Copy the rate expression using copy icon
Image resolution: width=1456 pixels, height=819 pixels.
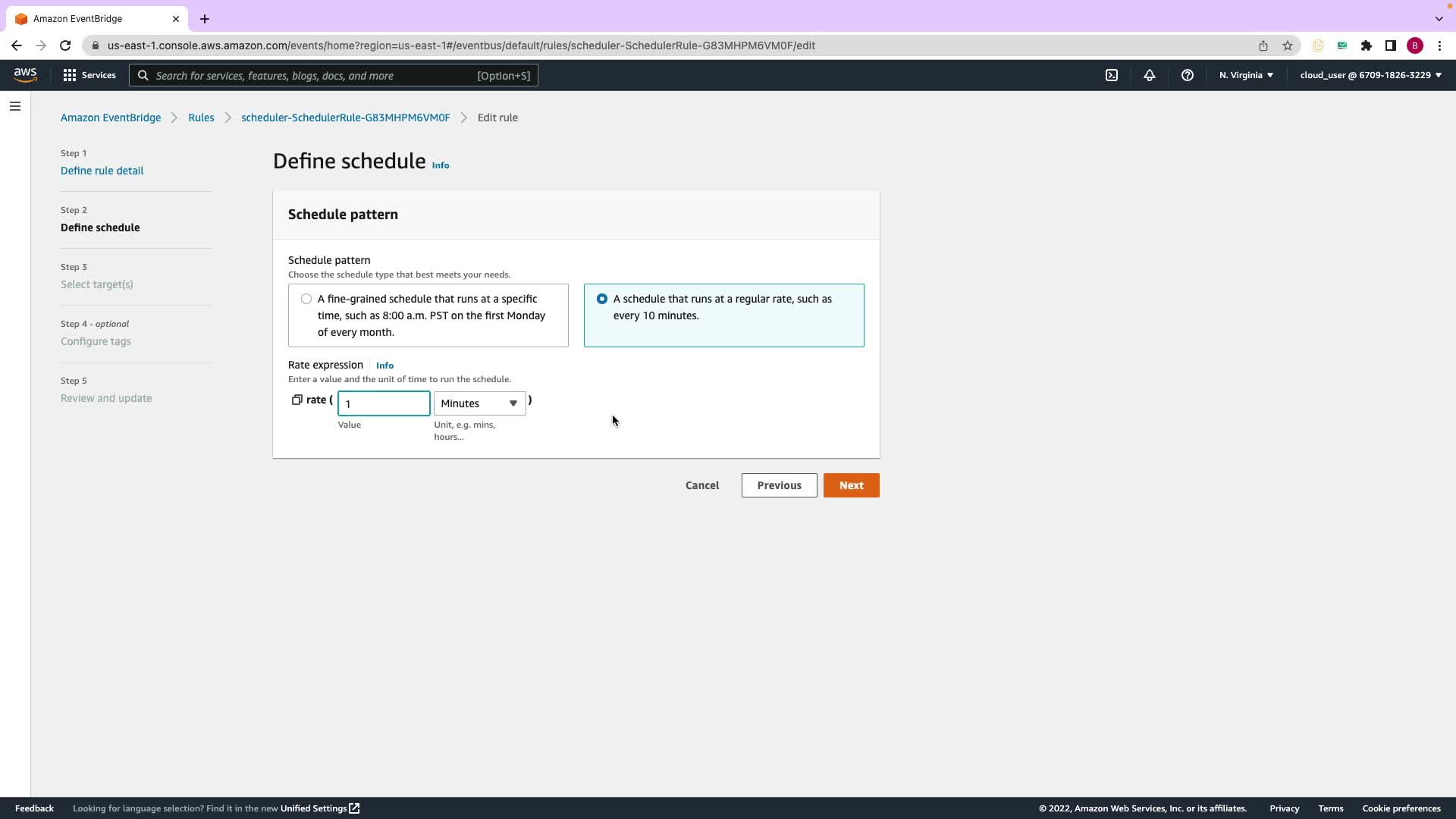click(297, 400)
